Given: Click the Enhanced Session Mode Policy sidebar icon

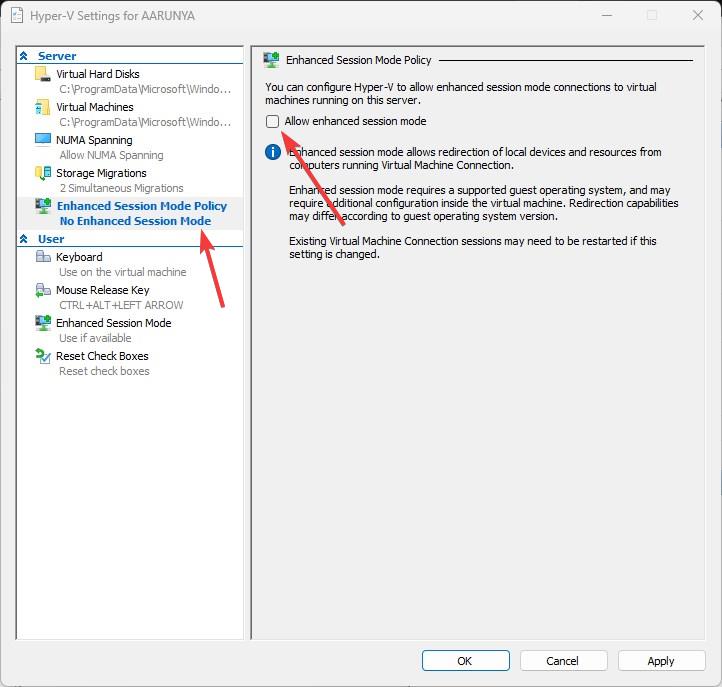Looking at the screenshot, I should [x=43, y=206].
